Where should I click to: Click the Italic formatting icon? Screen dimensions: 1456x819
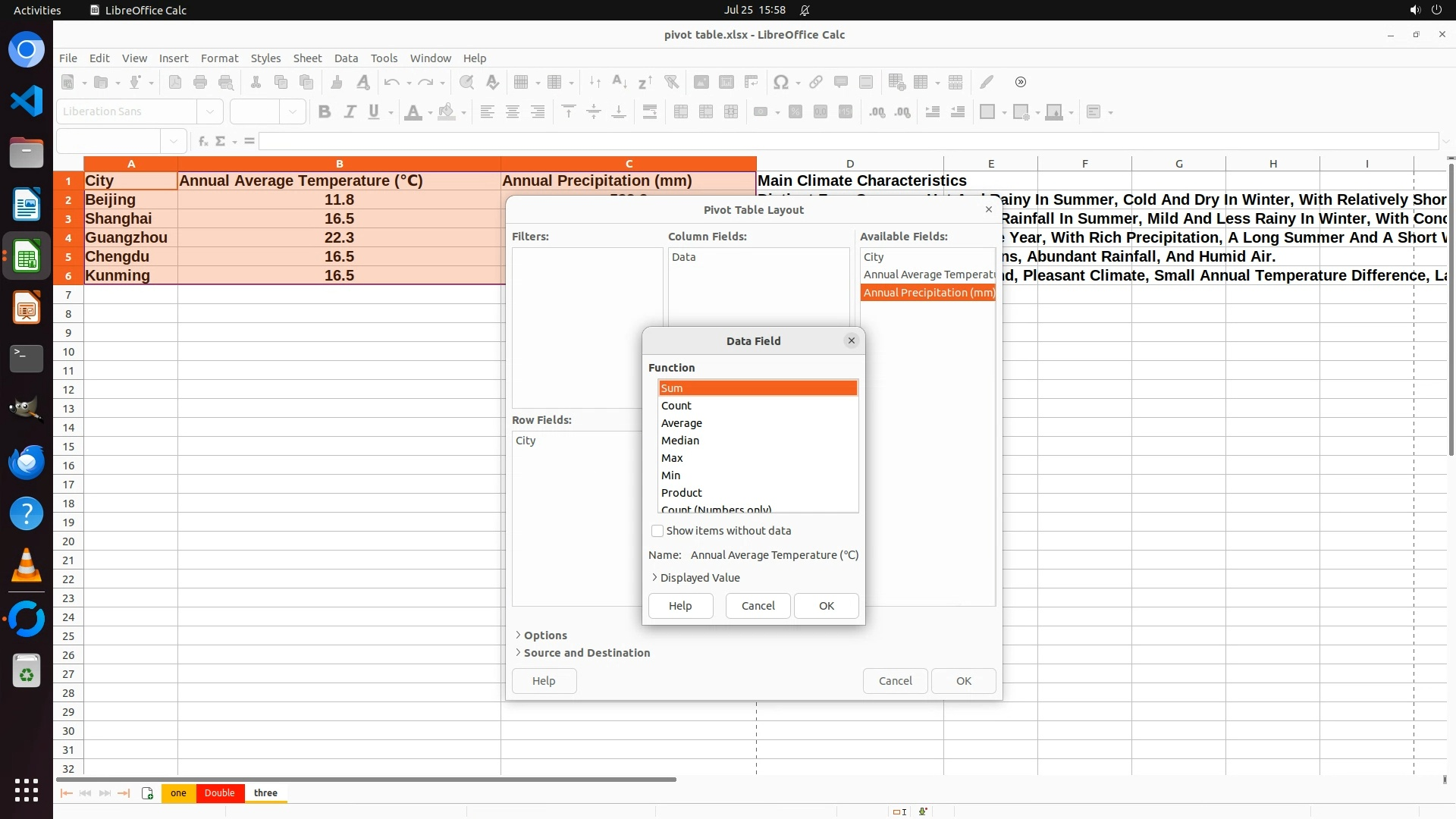point(350,112)
